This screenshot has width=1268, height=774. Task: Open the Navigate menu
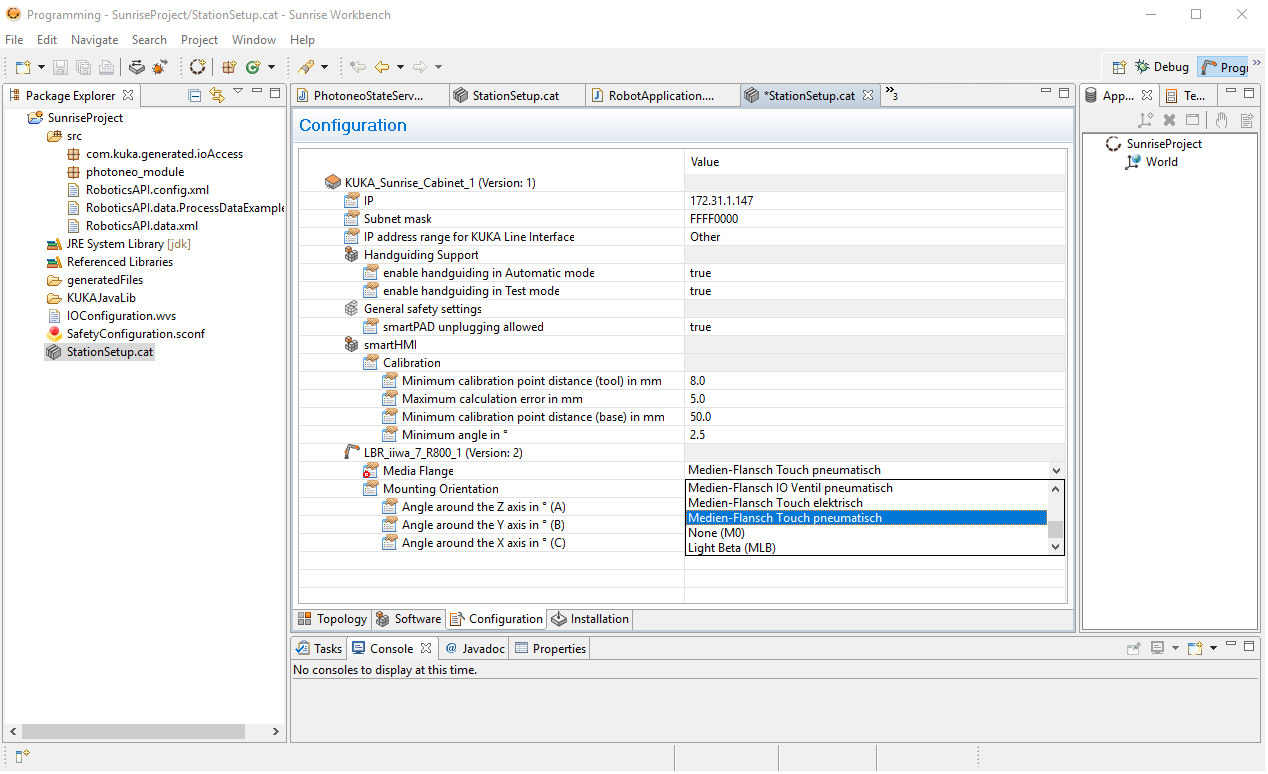(x=94, y=40)
